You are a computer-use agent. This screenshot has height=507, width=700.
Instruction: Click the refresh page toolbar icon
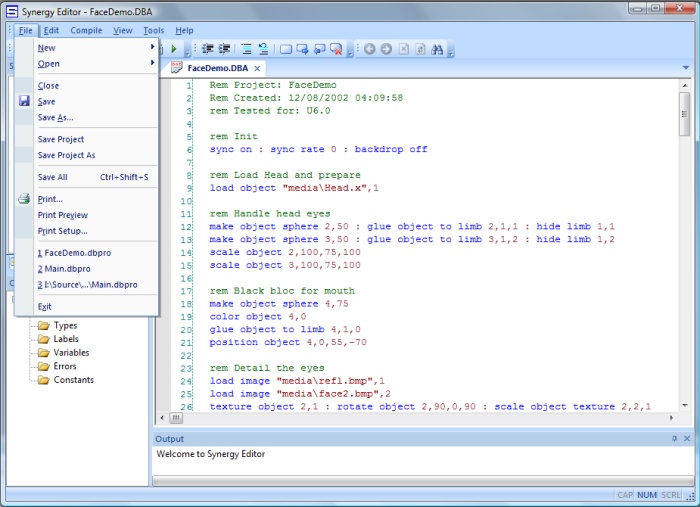420,49
